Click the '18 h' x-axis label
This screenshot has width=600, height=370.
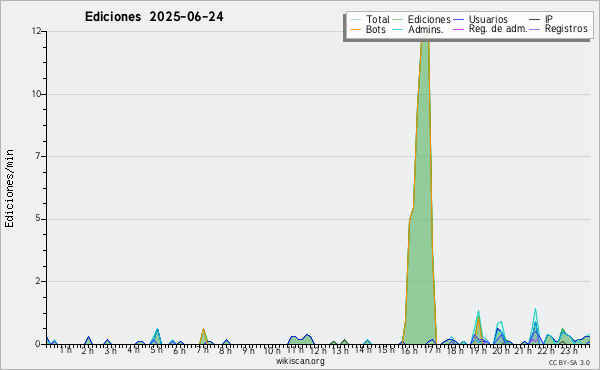(455, 350)
